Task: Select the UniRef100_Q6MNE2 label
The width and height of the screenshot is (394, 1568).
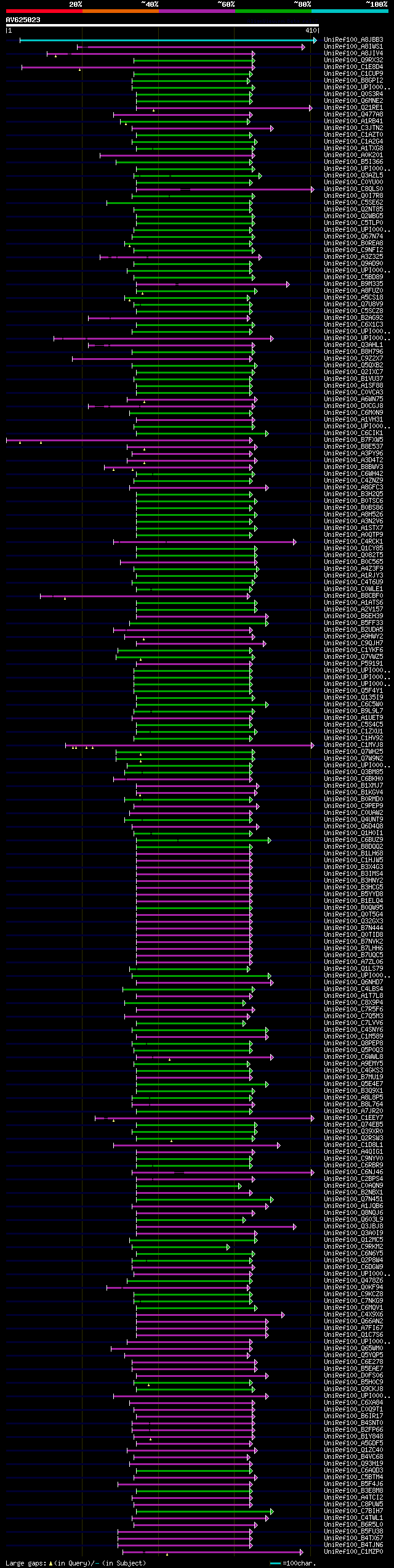Action: (x=353, y=101)
